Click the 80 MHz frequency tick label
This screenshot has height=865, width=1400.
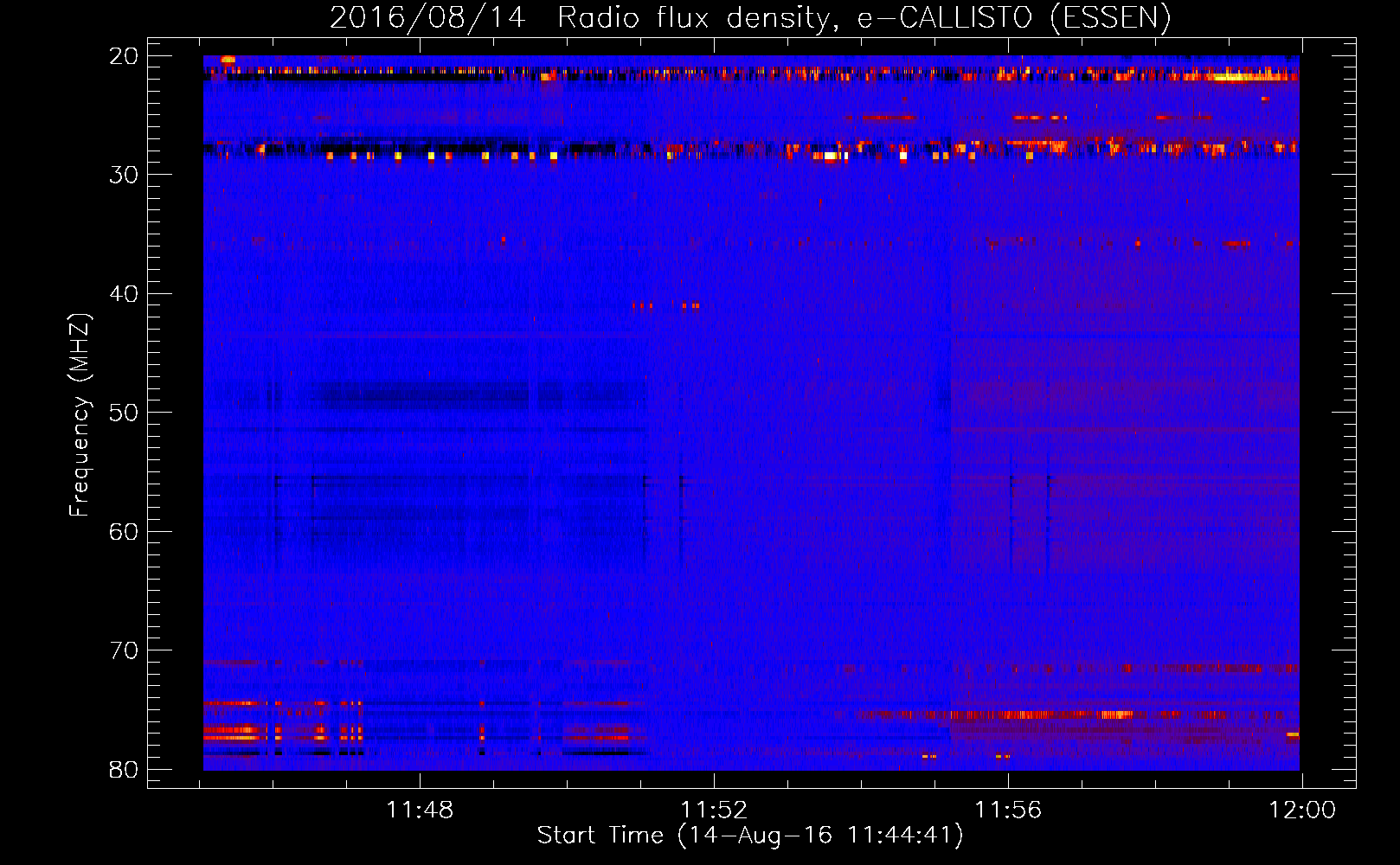(124, 769)
